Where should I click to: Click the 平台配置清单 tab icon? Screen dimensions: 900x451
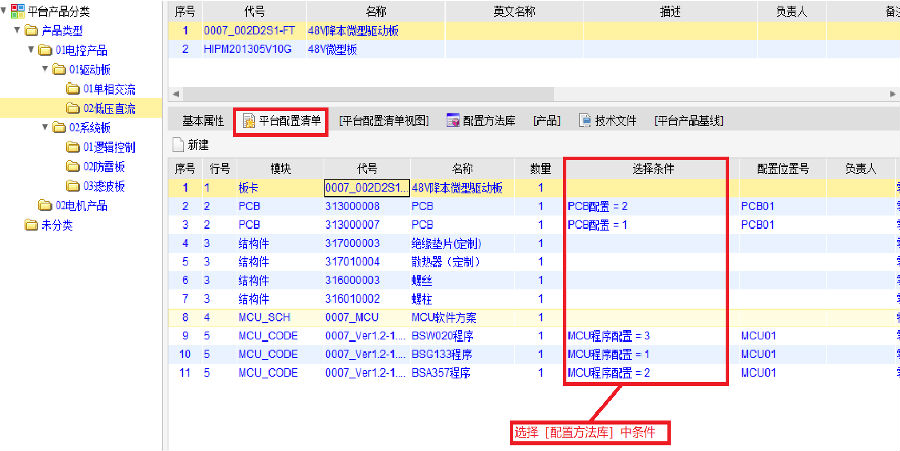pyautogui.click(x=248, y=121)
